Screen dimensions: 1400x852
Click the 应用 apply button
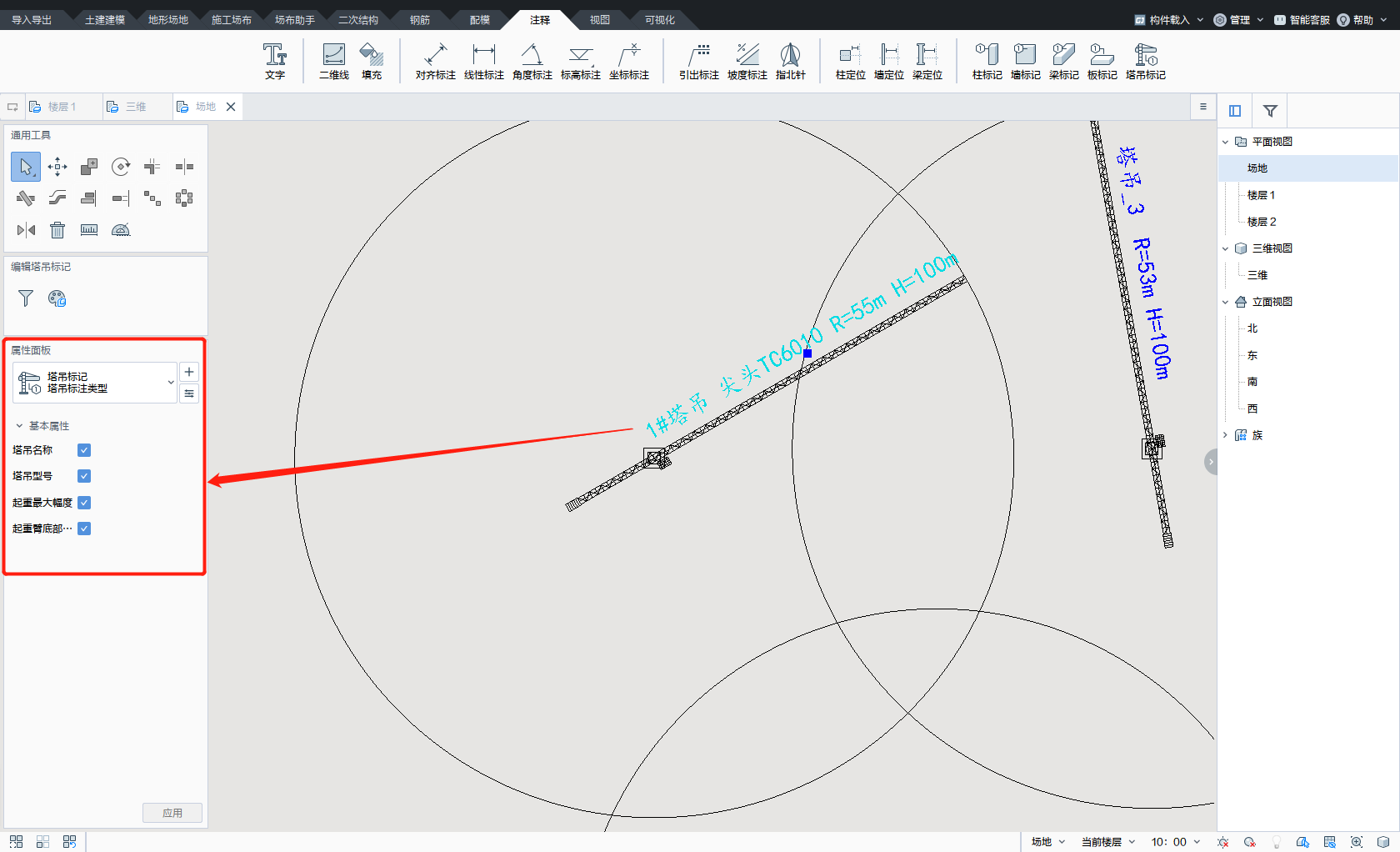pos(172,813)
